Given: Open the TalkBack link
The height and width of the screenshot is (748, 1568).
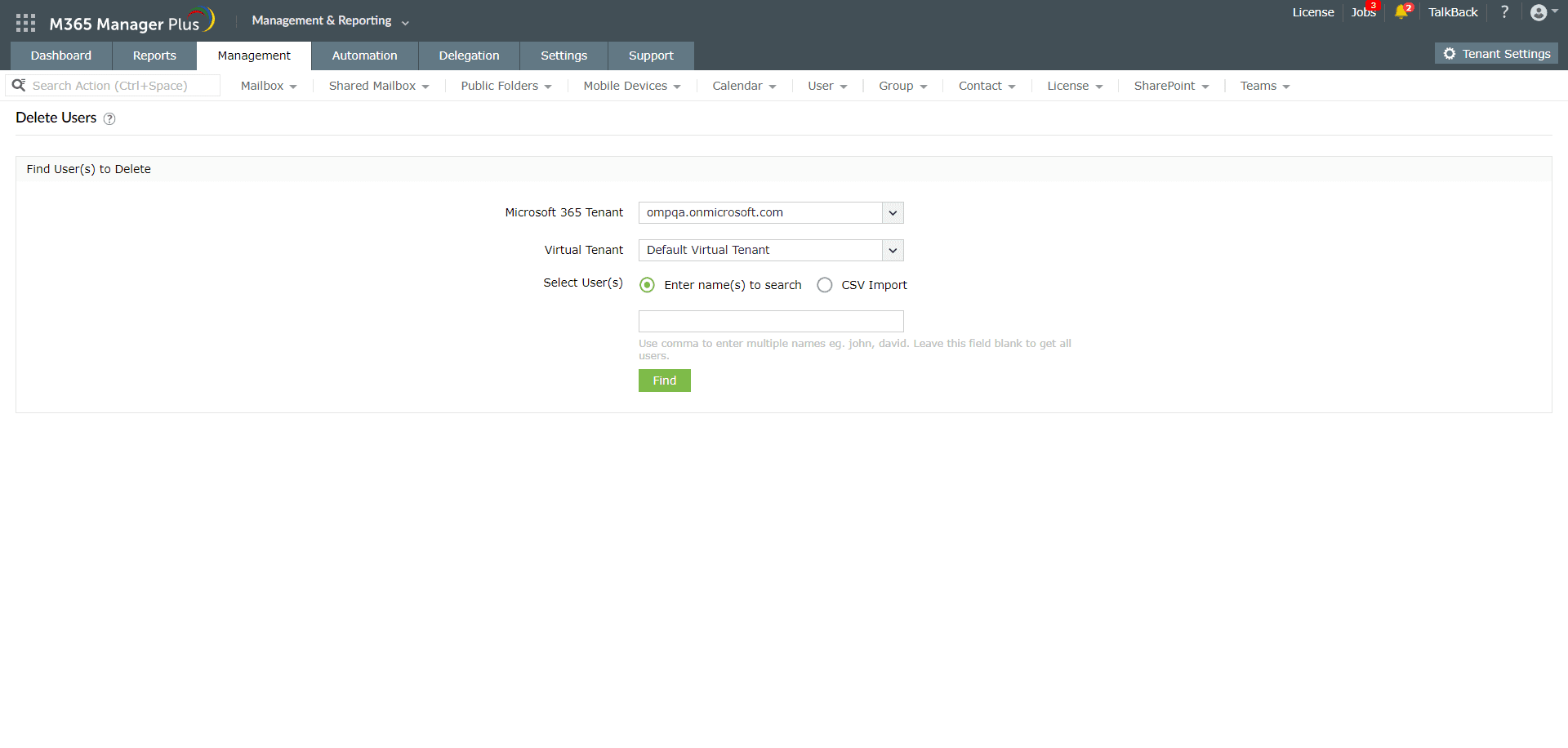Looking at the screenshot, I should coord(1453,12).
